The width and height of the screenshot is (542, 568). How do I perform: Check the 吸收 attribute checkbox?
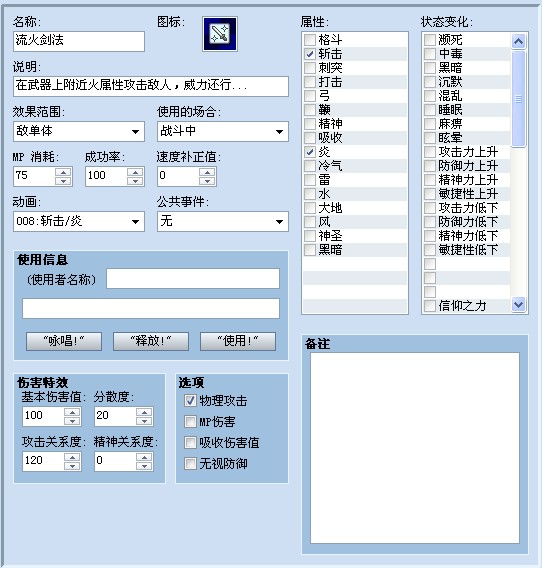pyautogui.click(x=310, y=138)
